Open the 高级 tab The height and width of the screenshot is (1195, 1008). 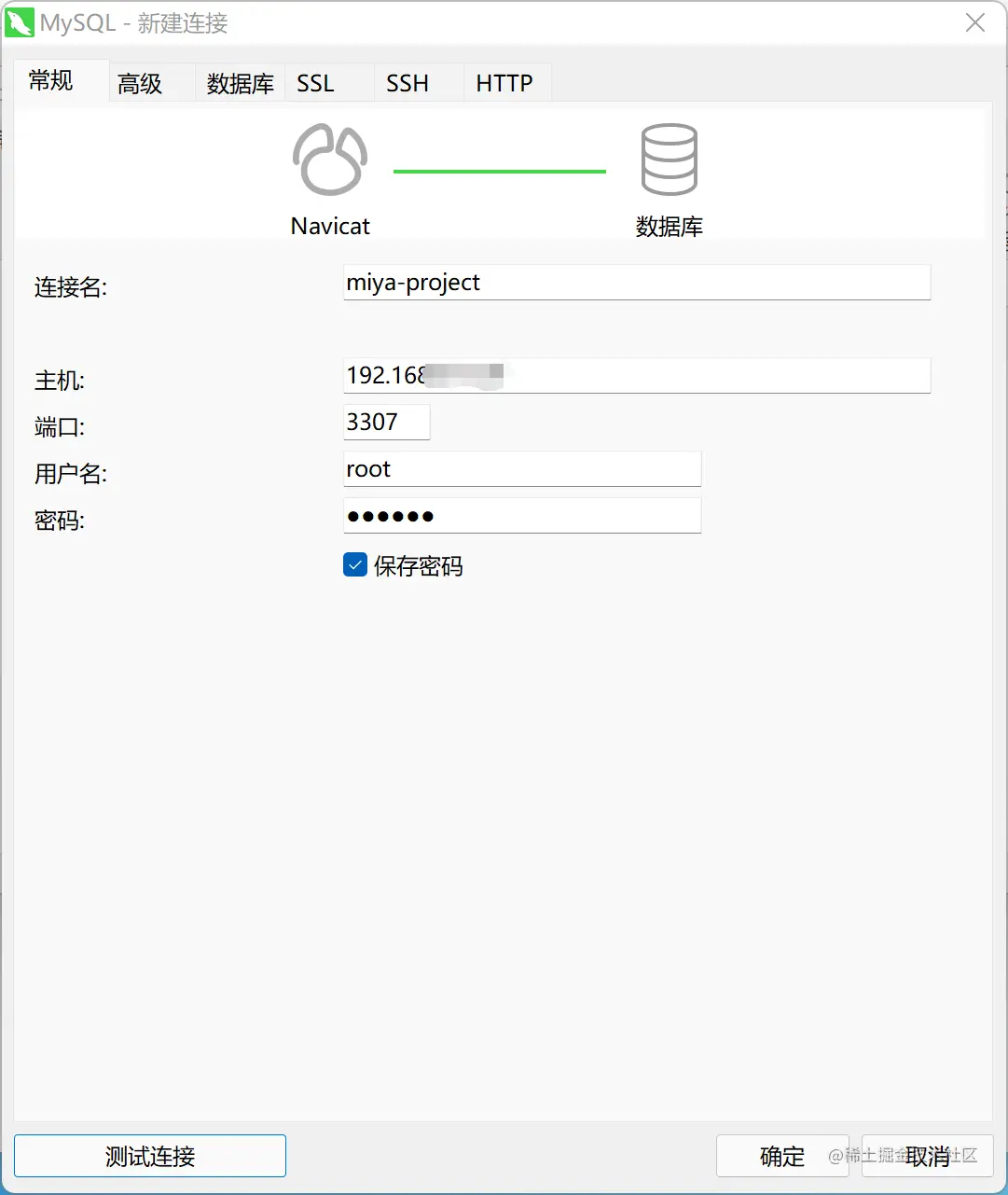pyautogui.click(x=152, y=83)
